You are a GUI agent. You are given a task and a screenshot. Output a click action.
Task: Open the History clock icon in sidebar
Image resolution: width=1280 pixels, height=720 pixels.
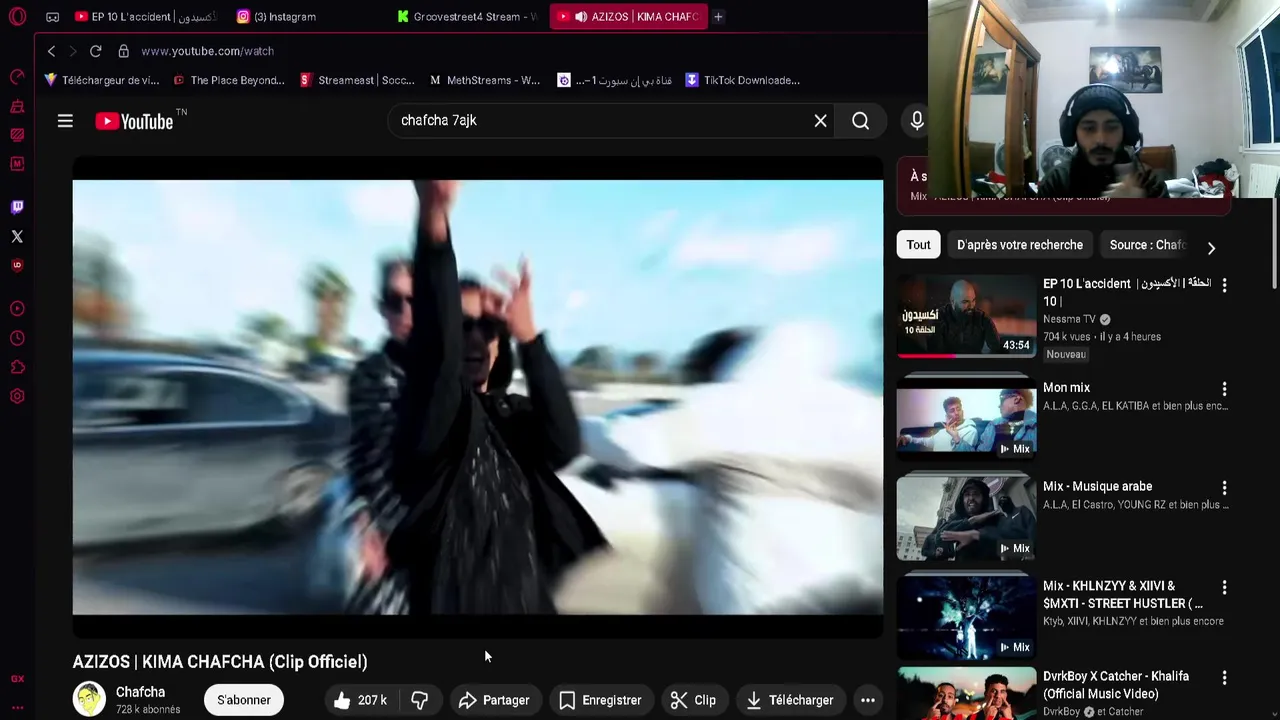click(x=17, y=338)
